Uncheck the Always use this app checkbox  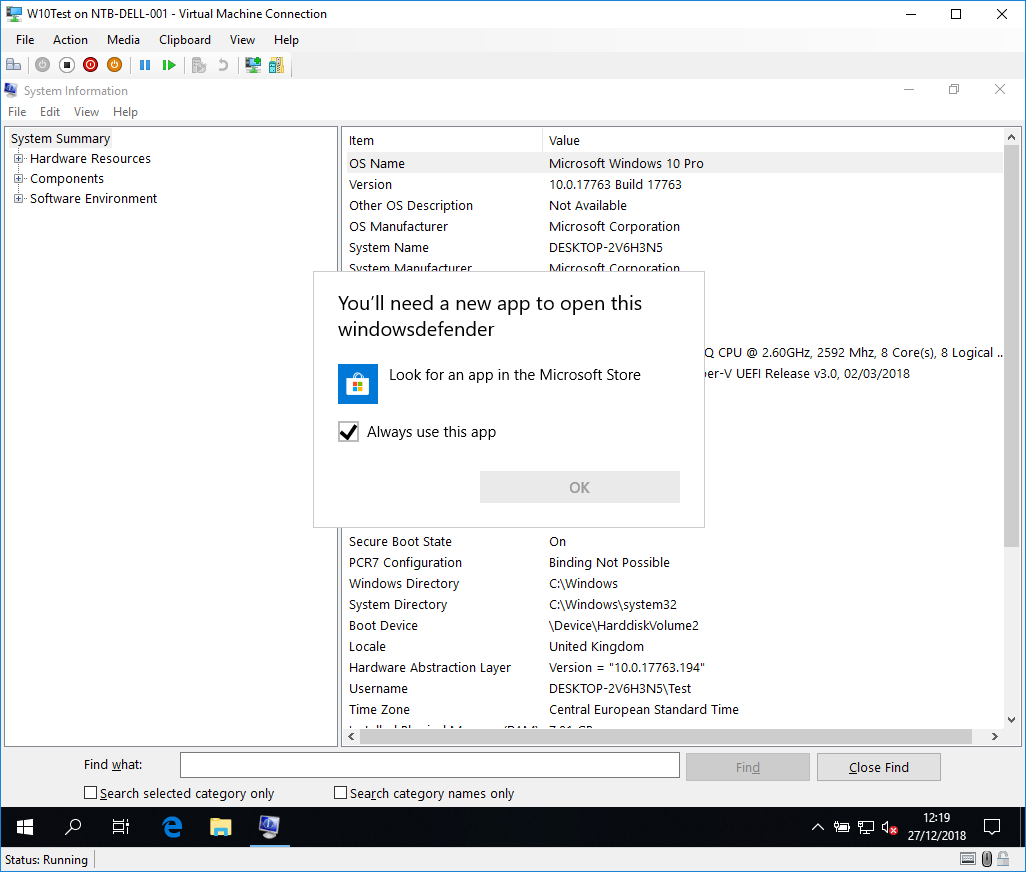point(348,432)
